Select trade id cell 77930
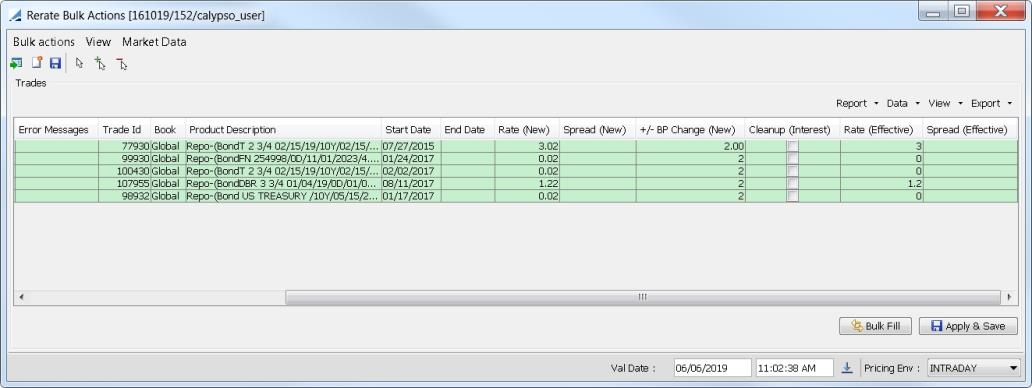Viewport: 1032px width, 388px height. pos(124,147)
